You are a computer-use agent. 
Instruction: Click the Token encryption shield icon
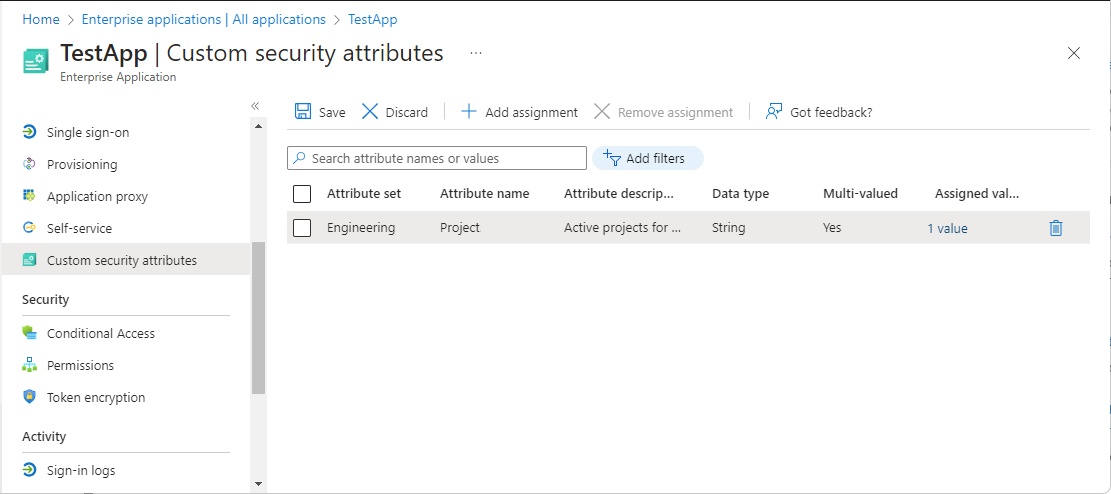pyautogui.click(x=29, y=397)
